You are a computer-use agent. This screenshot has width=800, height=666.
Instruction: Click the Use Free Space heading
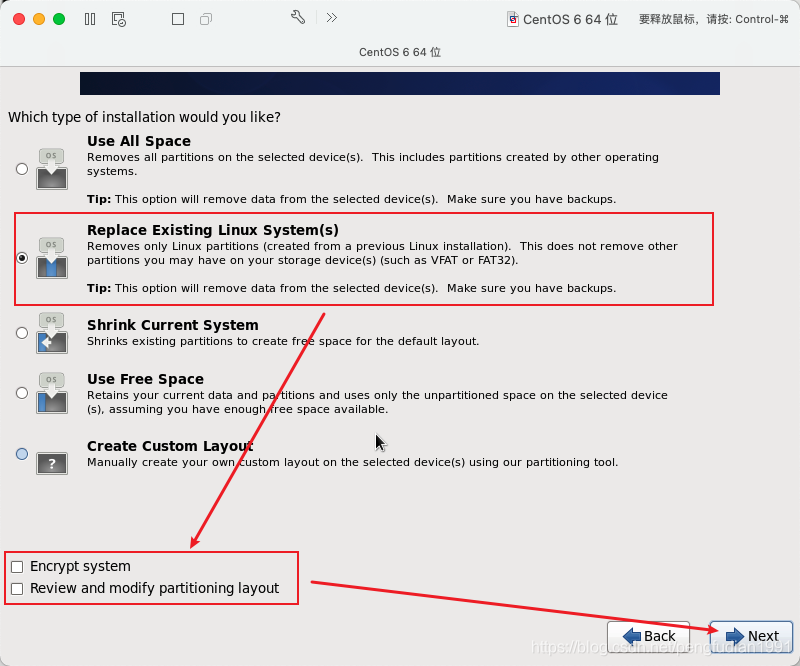[145, 379]
